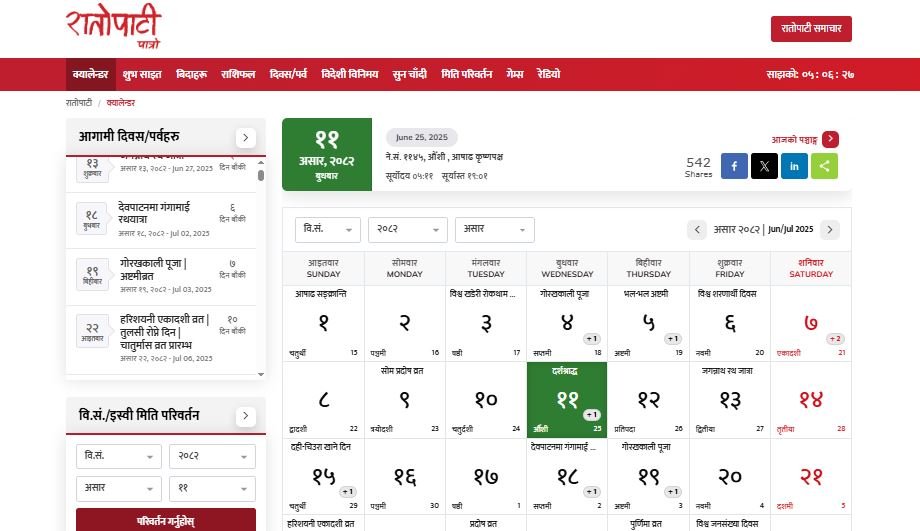Click red arrow beside आजको पञ्चाङ्ग
Screen dimensions: 920x531
[x=830, y=139]
